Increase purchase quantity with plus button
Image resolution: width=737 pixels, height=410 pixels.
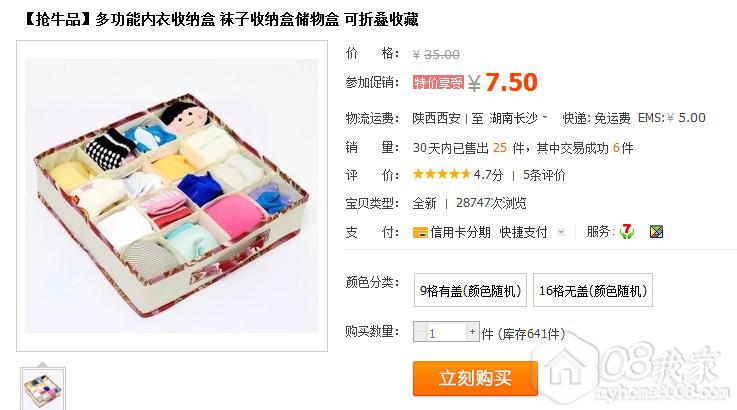(x=472, y=331)
